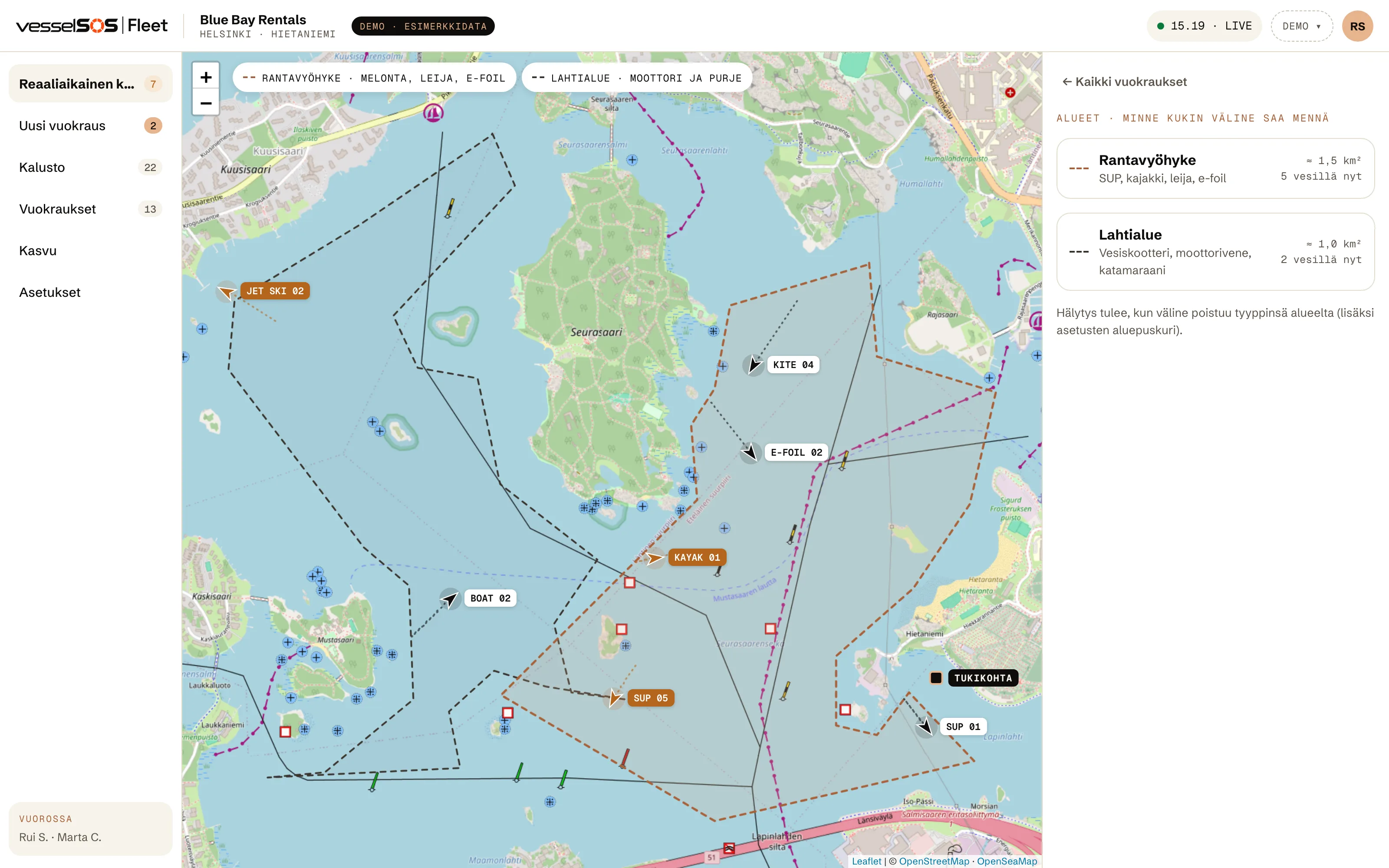The width and height of the screenshot is (1389, 868).
Task: Click the BOAT 02 map label
Action: [x=490, y=598]
